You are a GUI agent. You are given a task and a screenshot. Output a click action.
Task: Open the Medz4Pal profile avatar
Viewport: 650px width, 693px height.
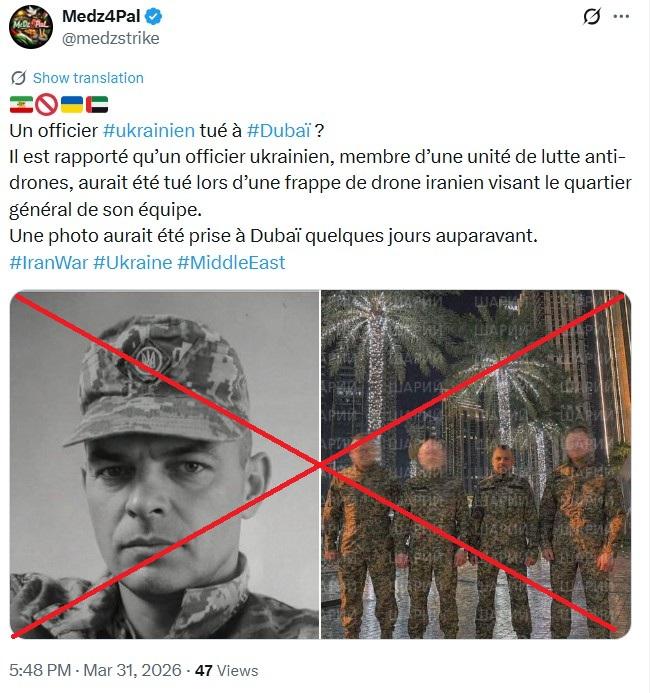pos(30,27)
